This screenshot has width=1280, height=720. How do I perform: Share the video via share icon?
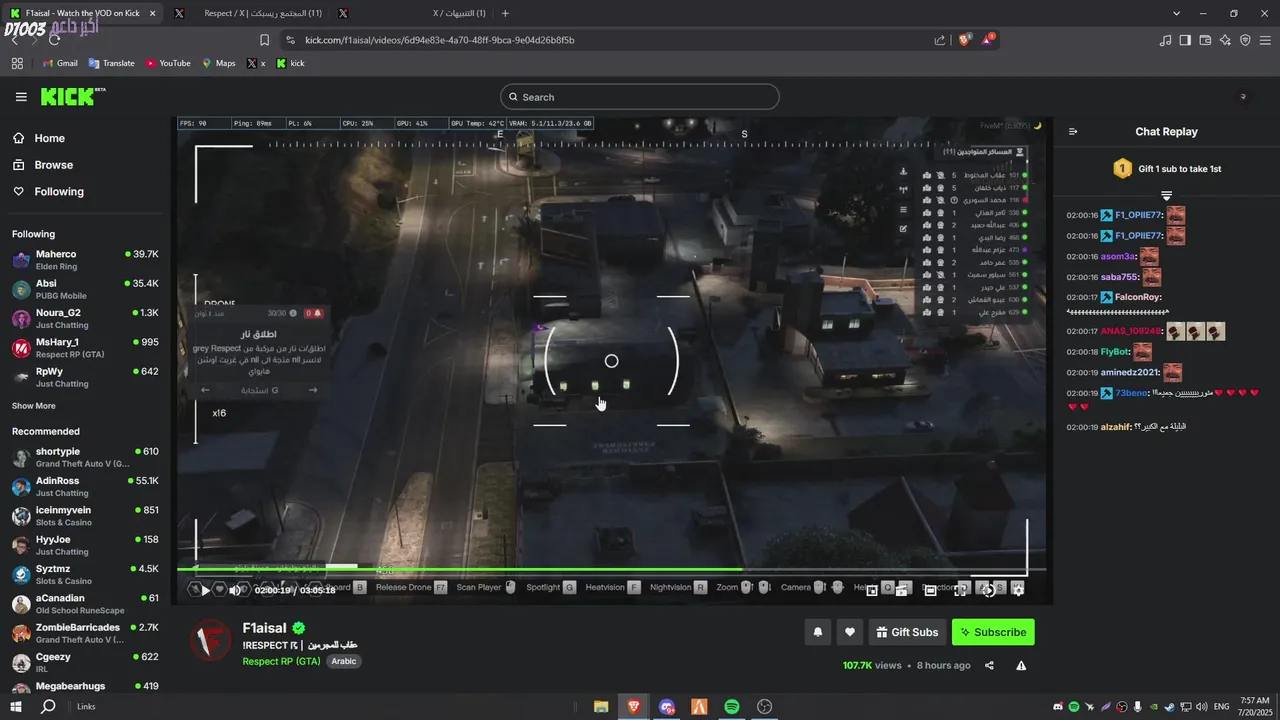point(989,665)
